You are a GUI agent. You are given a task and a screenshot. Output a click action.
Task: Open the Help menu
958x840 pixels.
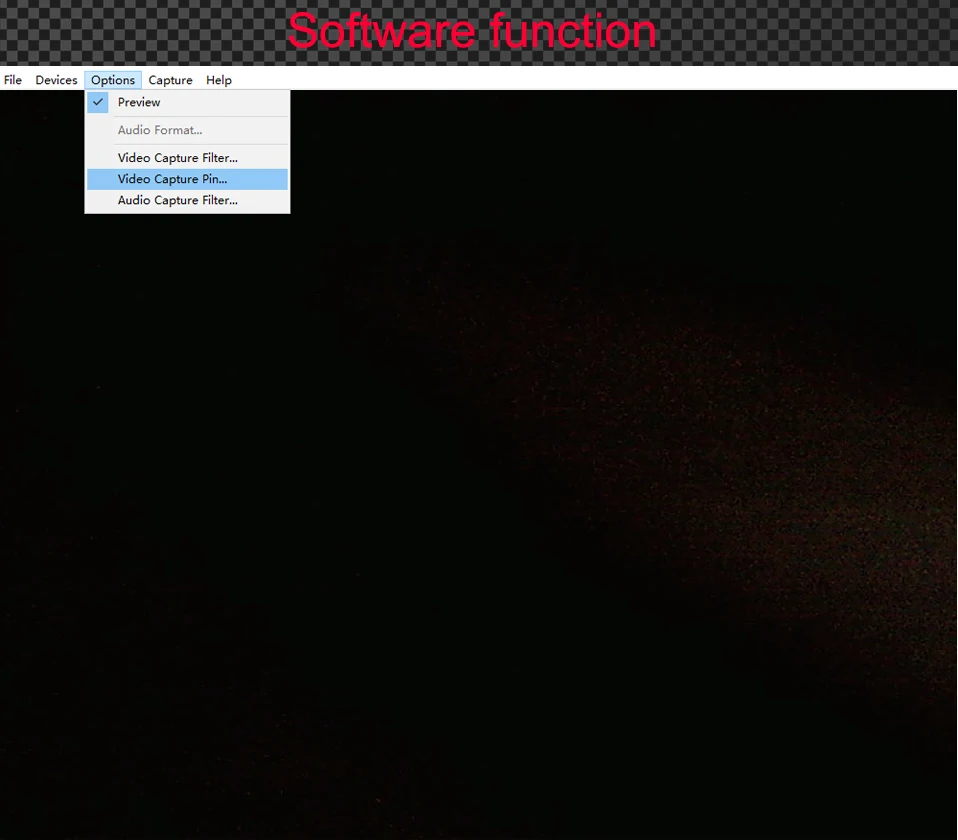point(219,80)
